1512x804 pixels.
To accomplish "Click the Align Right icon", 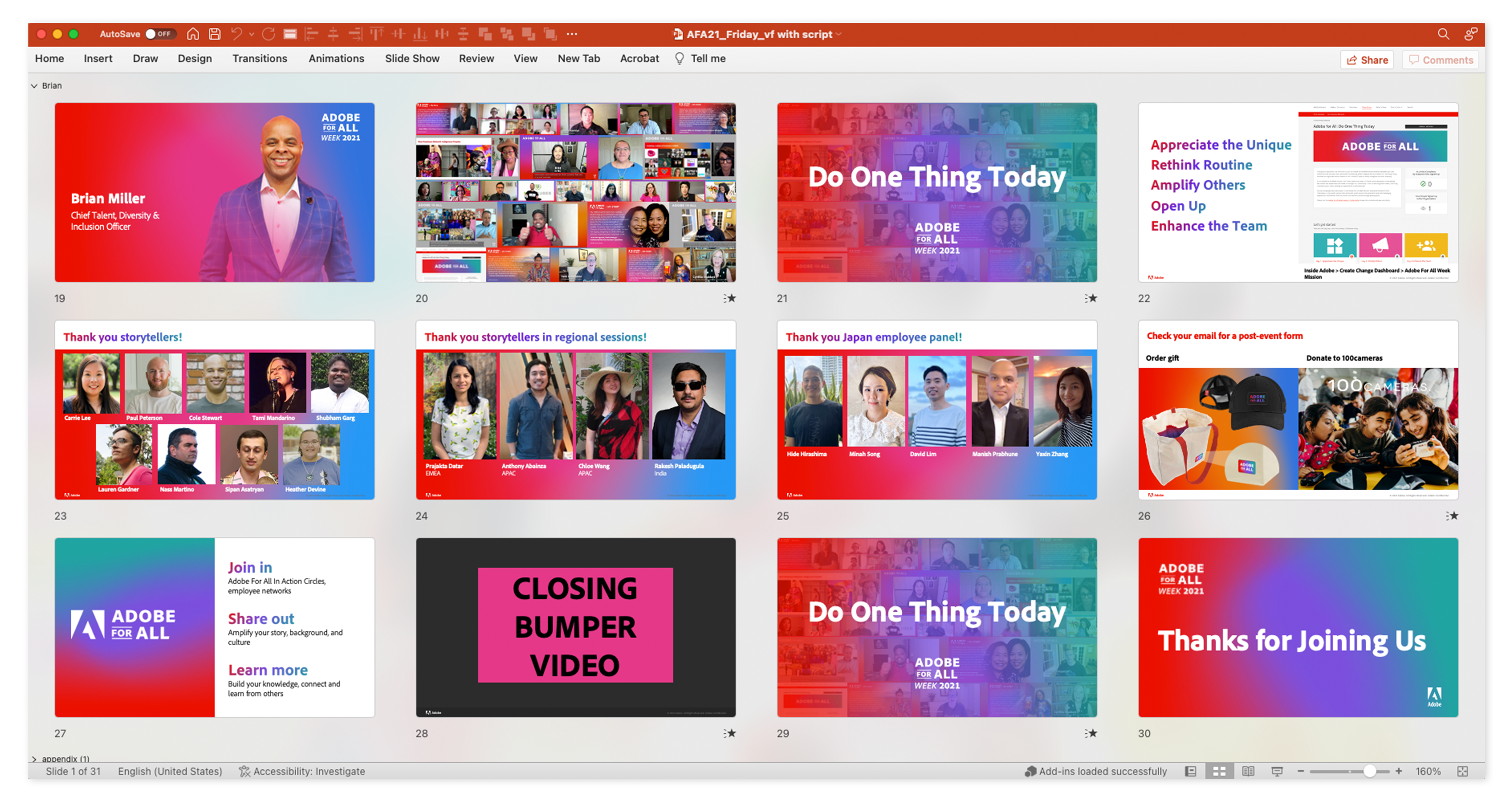I will pyautogui.click(x=355, y=34).
